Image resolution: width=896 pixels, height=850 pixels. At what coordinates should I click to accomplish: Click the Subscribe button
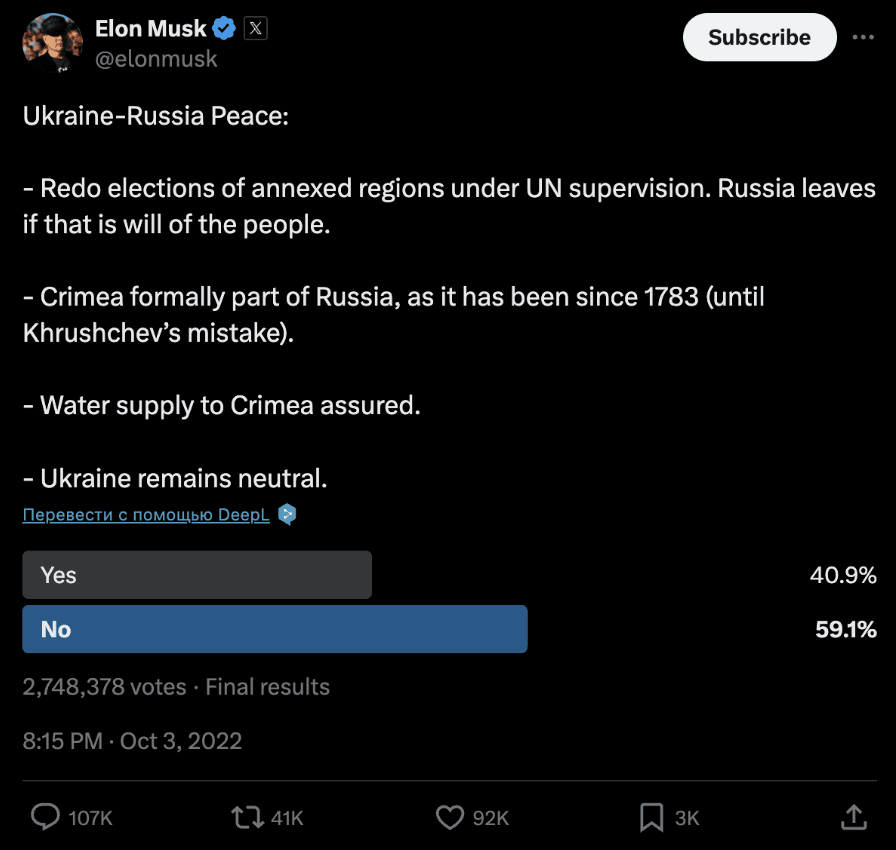(x=759, y=37)
